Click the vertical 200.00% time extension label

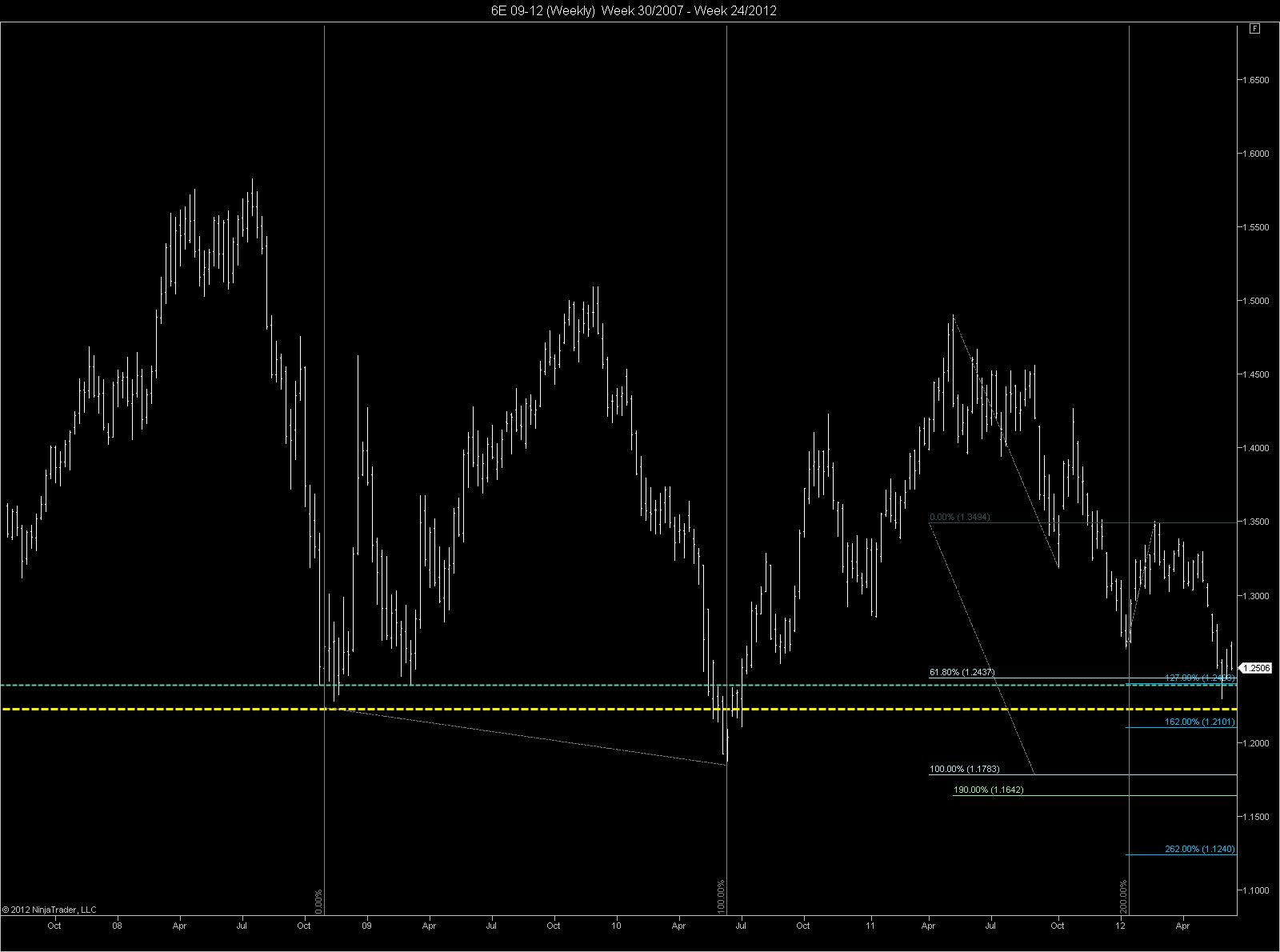(1123, 896)
